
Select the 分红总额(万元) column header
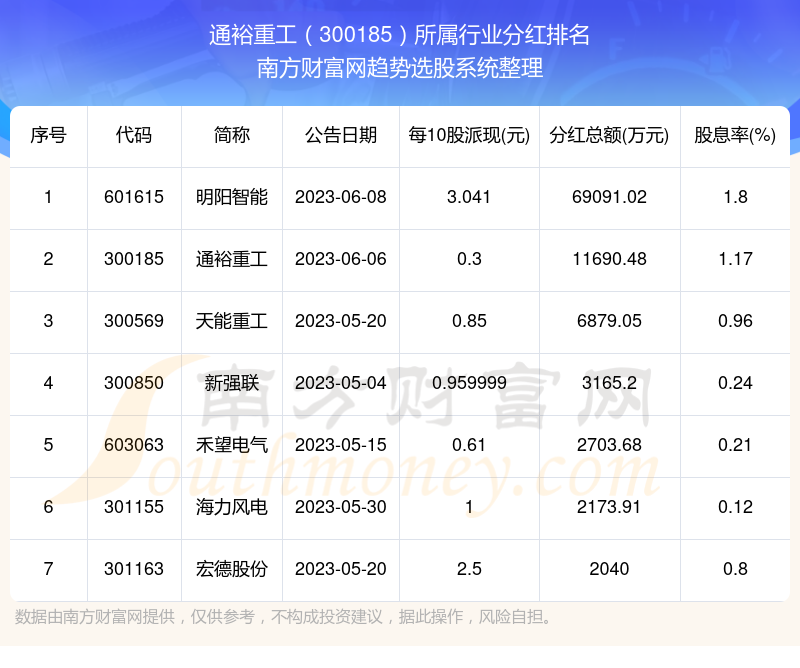(x=611, y=136)
